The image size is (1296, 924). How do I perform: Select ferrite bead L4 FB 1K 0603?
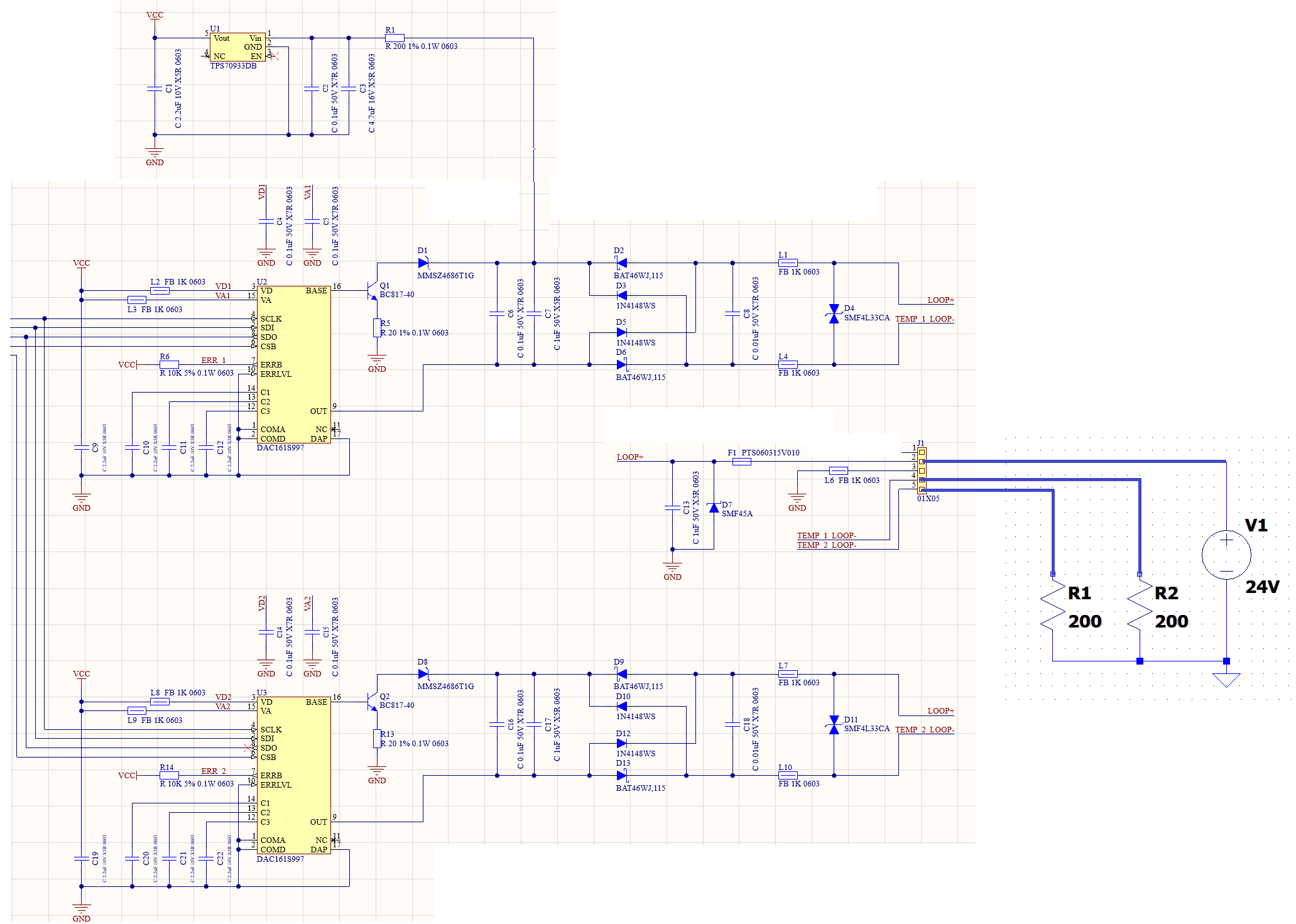(x=788, y=364)
